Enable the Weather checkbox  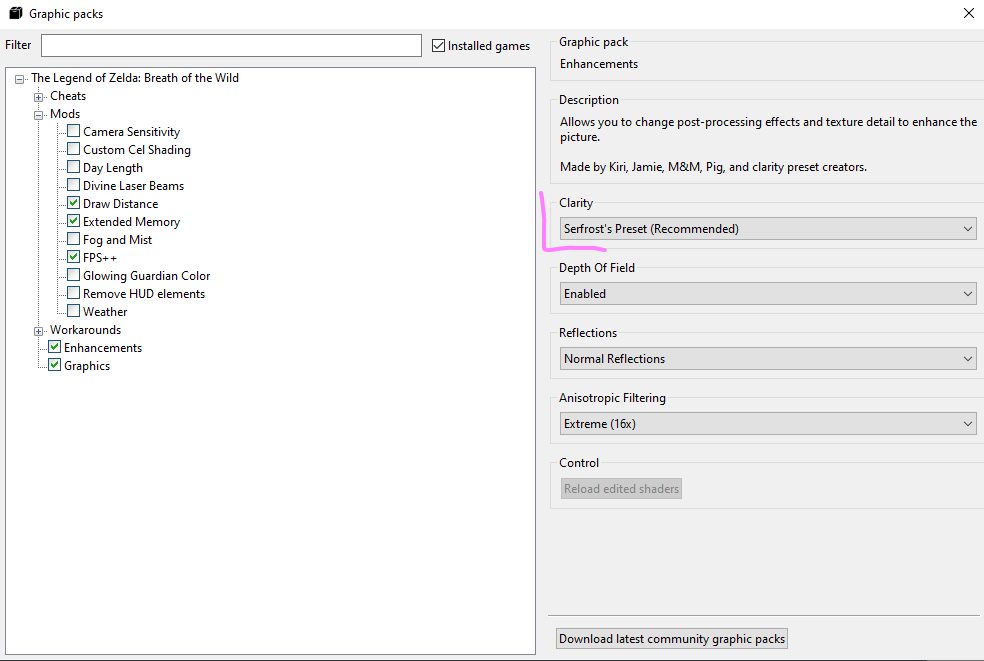pyautogui.click(x=73, y=311)
